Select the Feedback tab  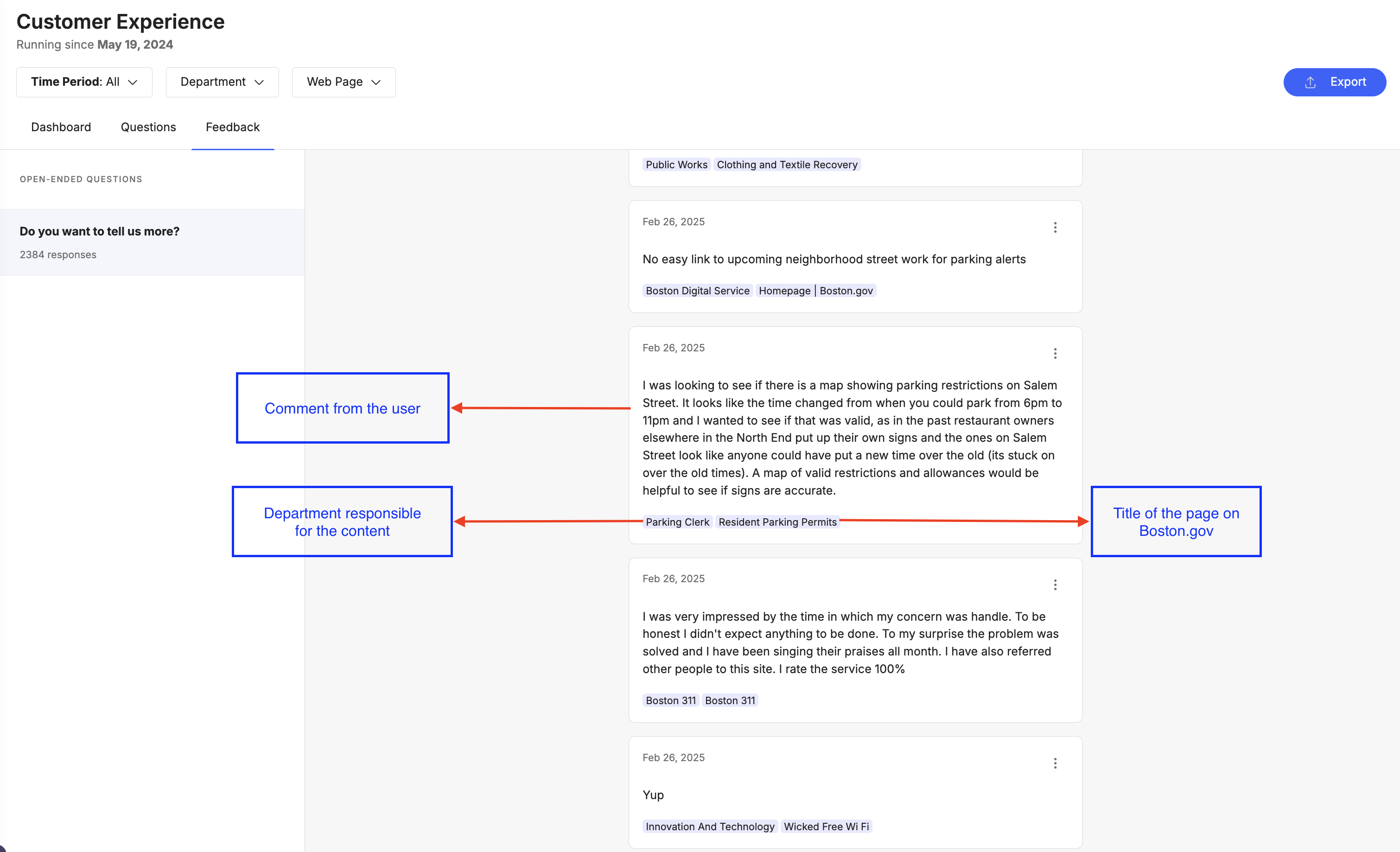(x=232, y=127)
